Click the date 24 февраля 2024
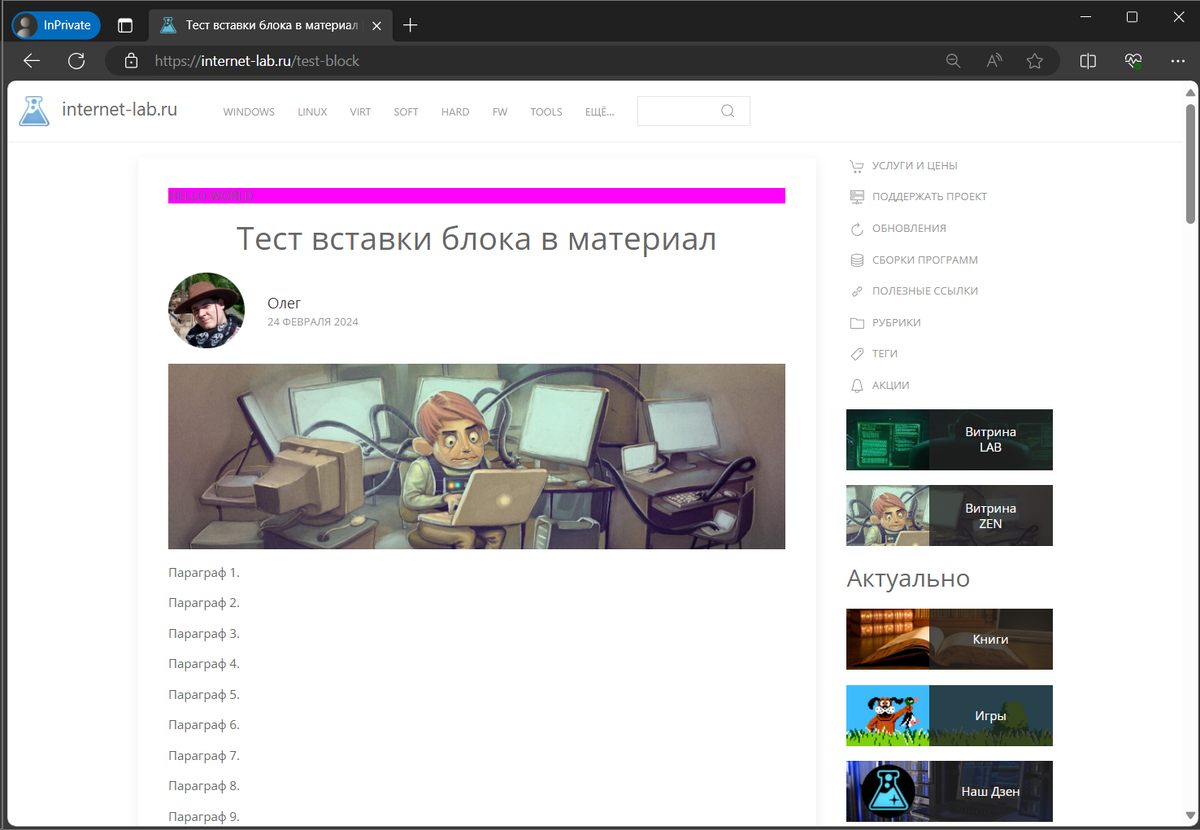 pyautogui.click(x=313, y=323)
